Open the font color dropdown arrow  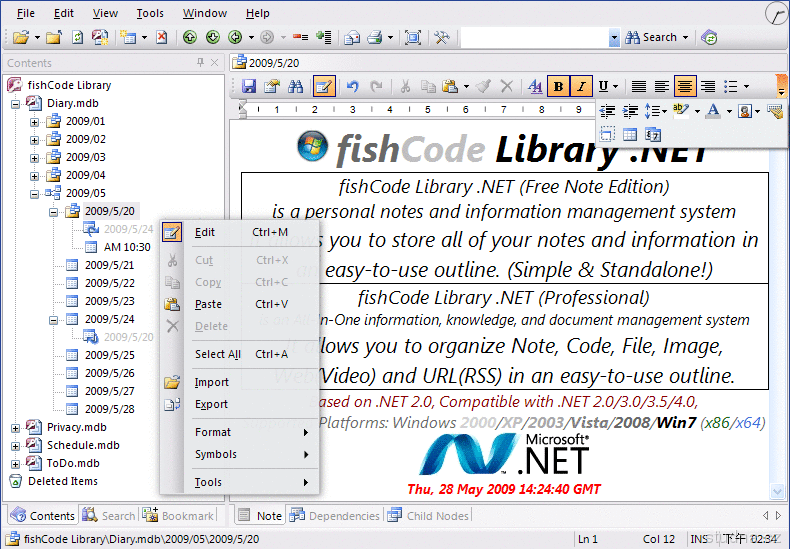coord(728,111)
